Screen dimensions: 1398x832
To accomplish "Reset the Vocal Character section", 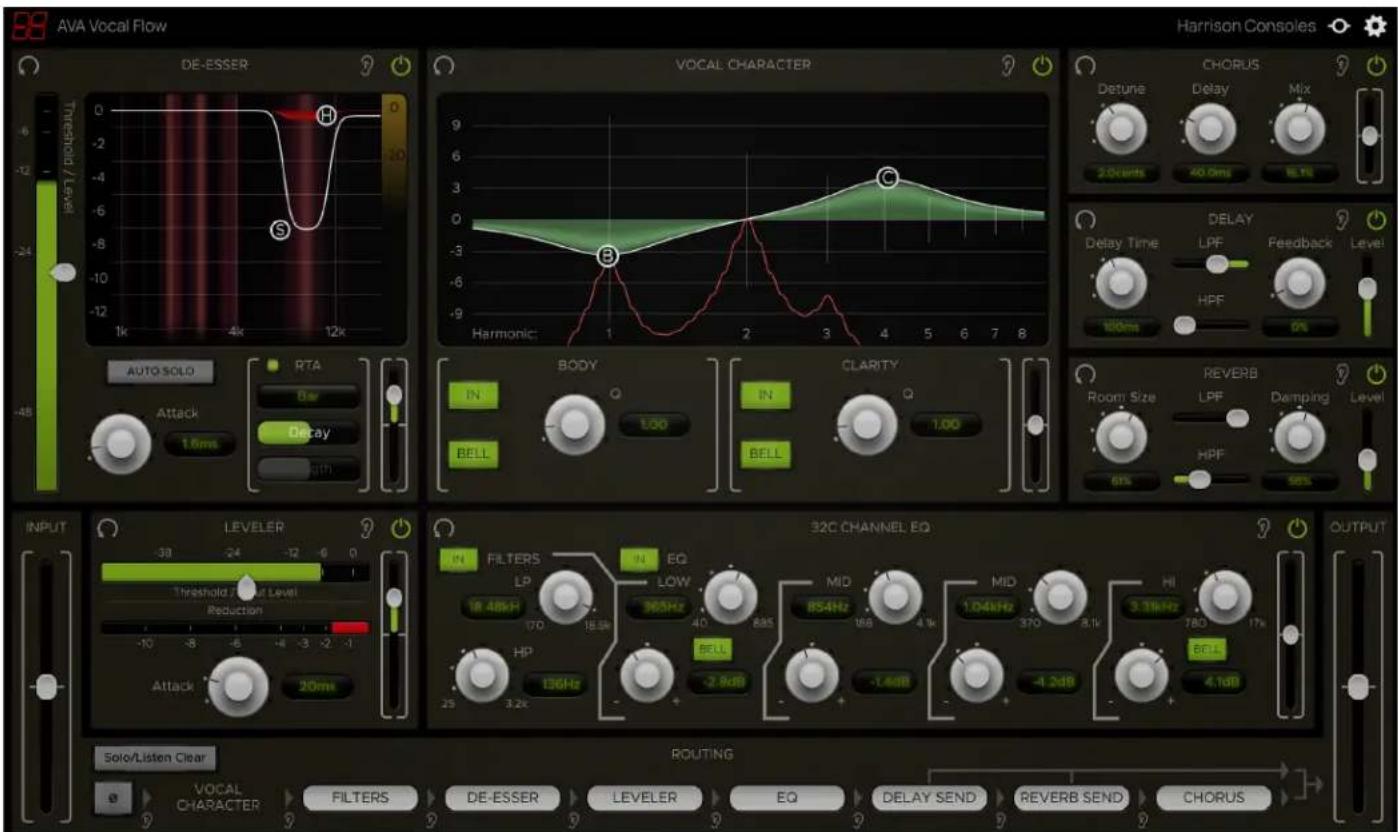I will click(x=444, y=66).
